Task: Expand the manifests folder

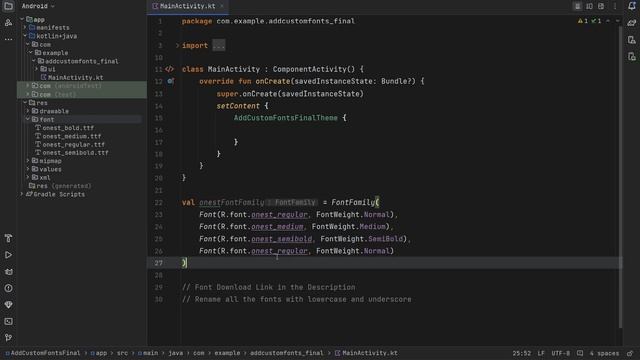Action: 25,27
